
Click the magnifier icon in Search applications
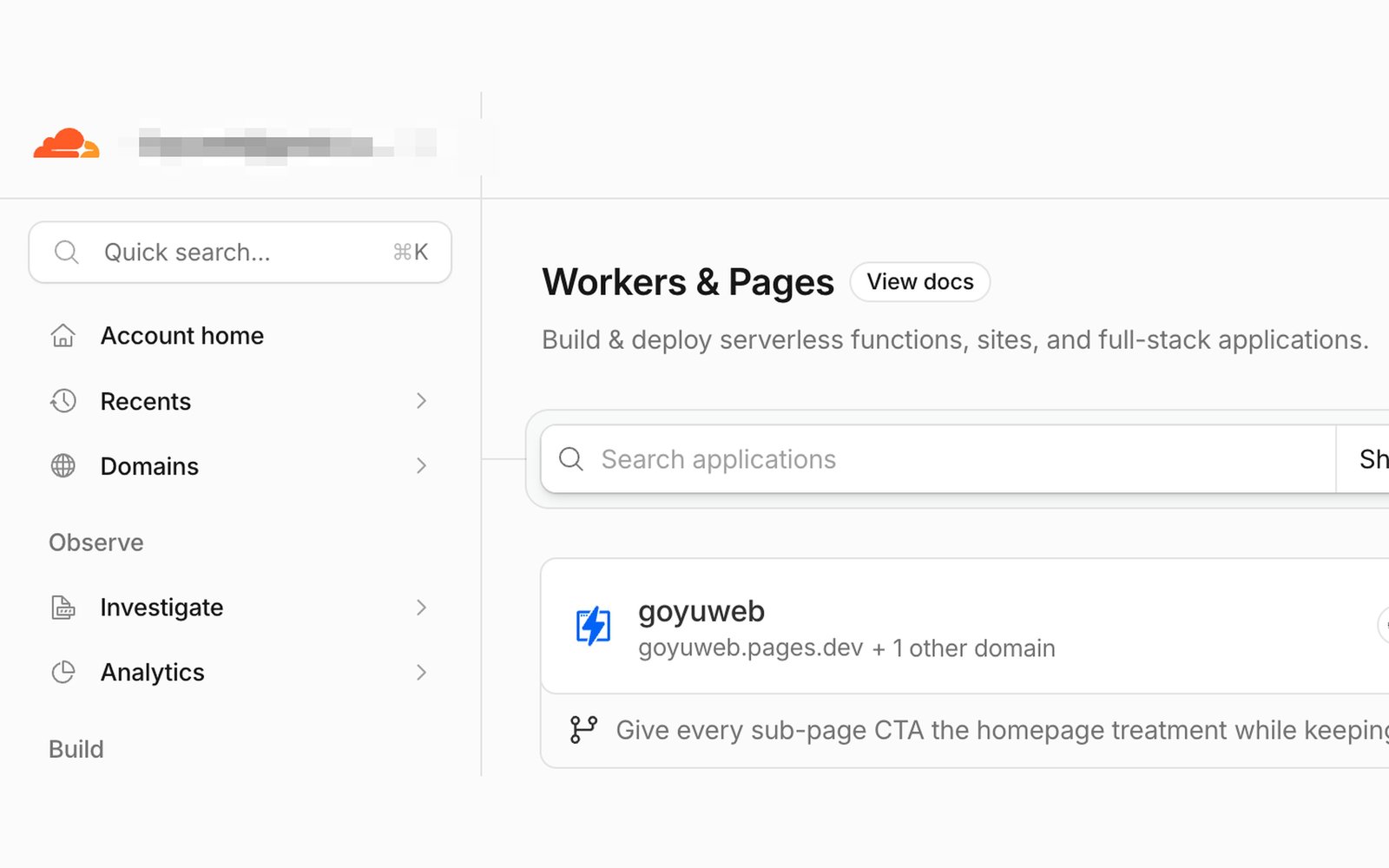click(x=571, y=459)
